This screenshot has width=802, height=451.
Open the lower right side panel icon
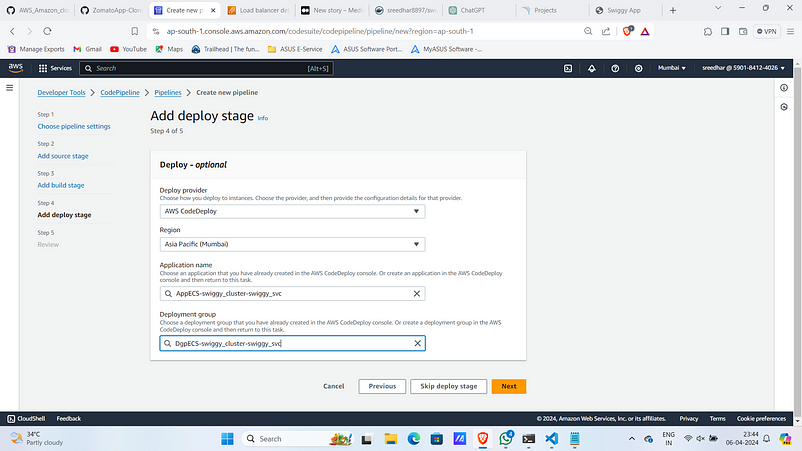(x=784, y=107)
